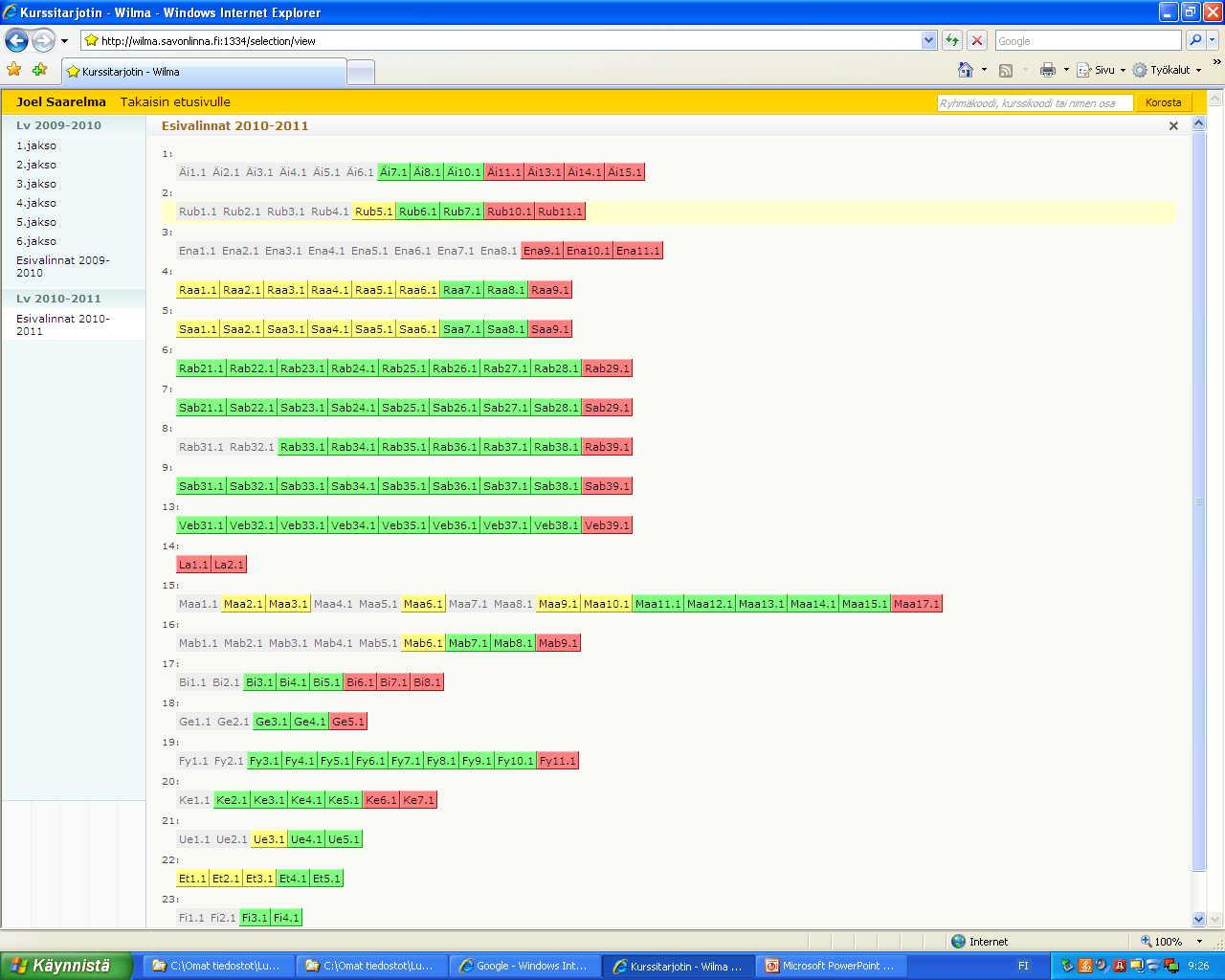This screenshot has height=980, width=1225.
Task: Select green course Äi7.1
Action: pos(393,172)
